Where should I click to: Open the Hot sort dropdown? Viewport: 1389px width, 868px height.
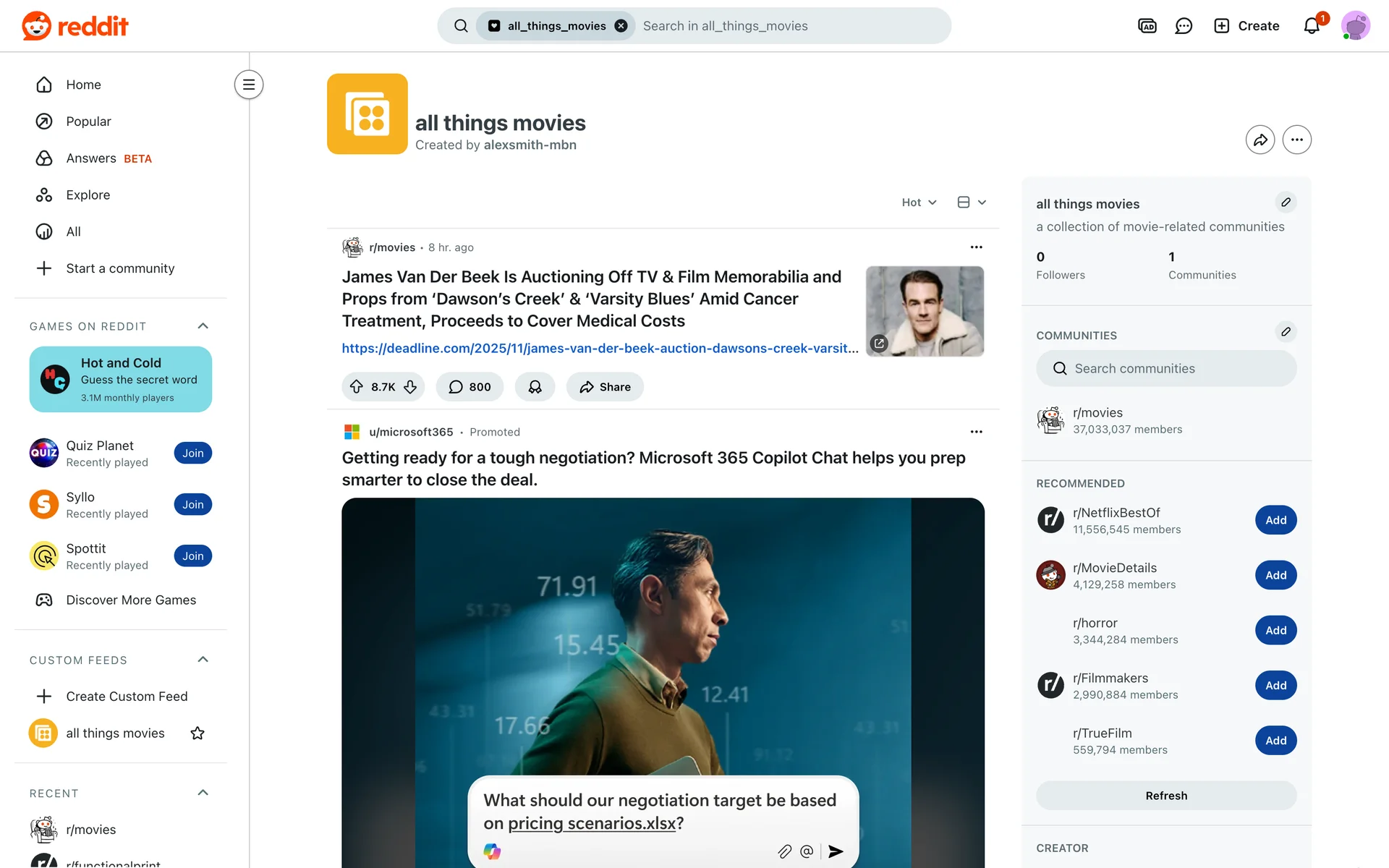click(x=919, y=203)
